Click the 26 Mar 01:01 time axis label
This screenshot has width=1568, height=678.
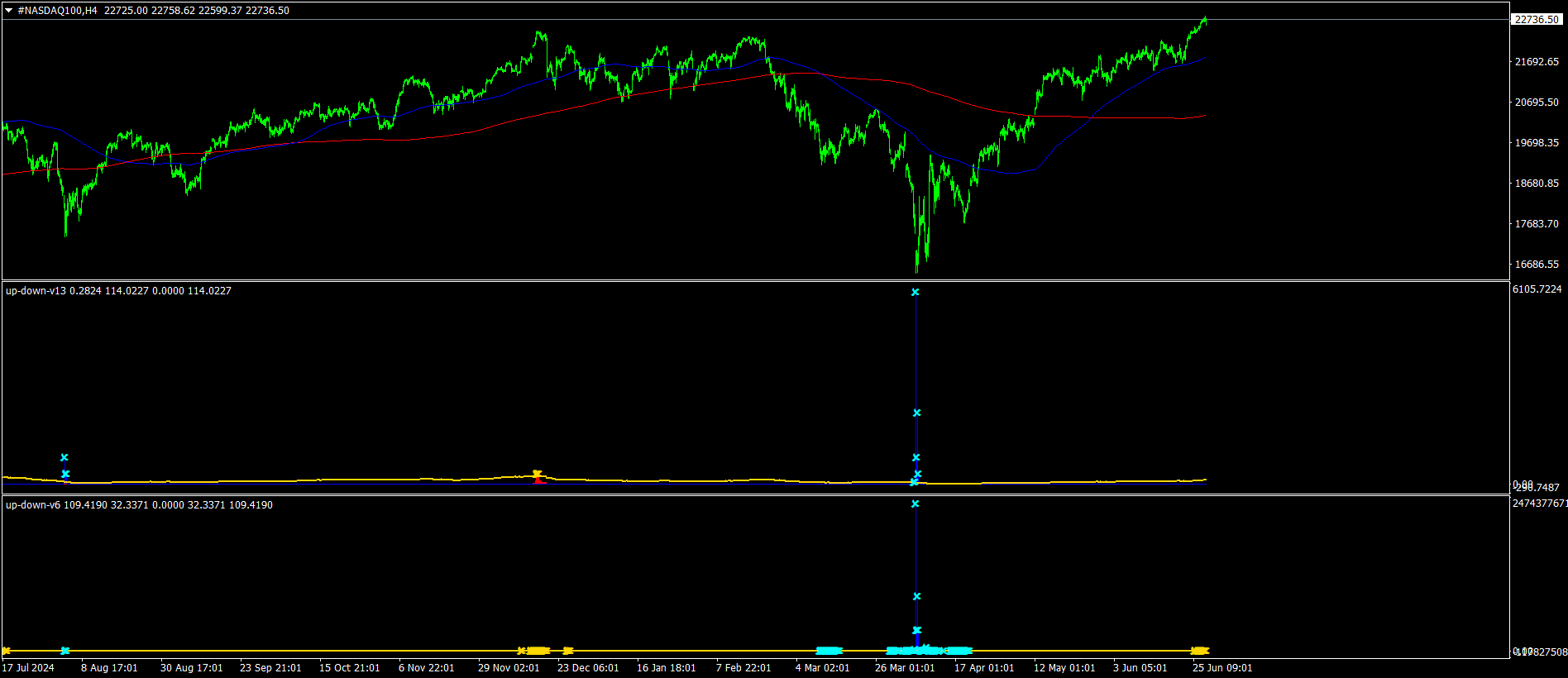coord(905,668)
